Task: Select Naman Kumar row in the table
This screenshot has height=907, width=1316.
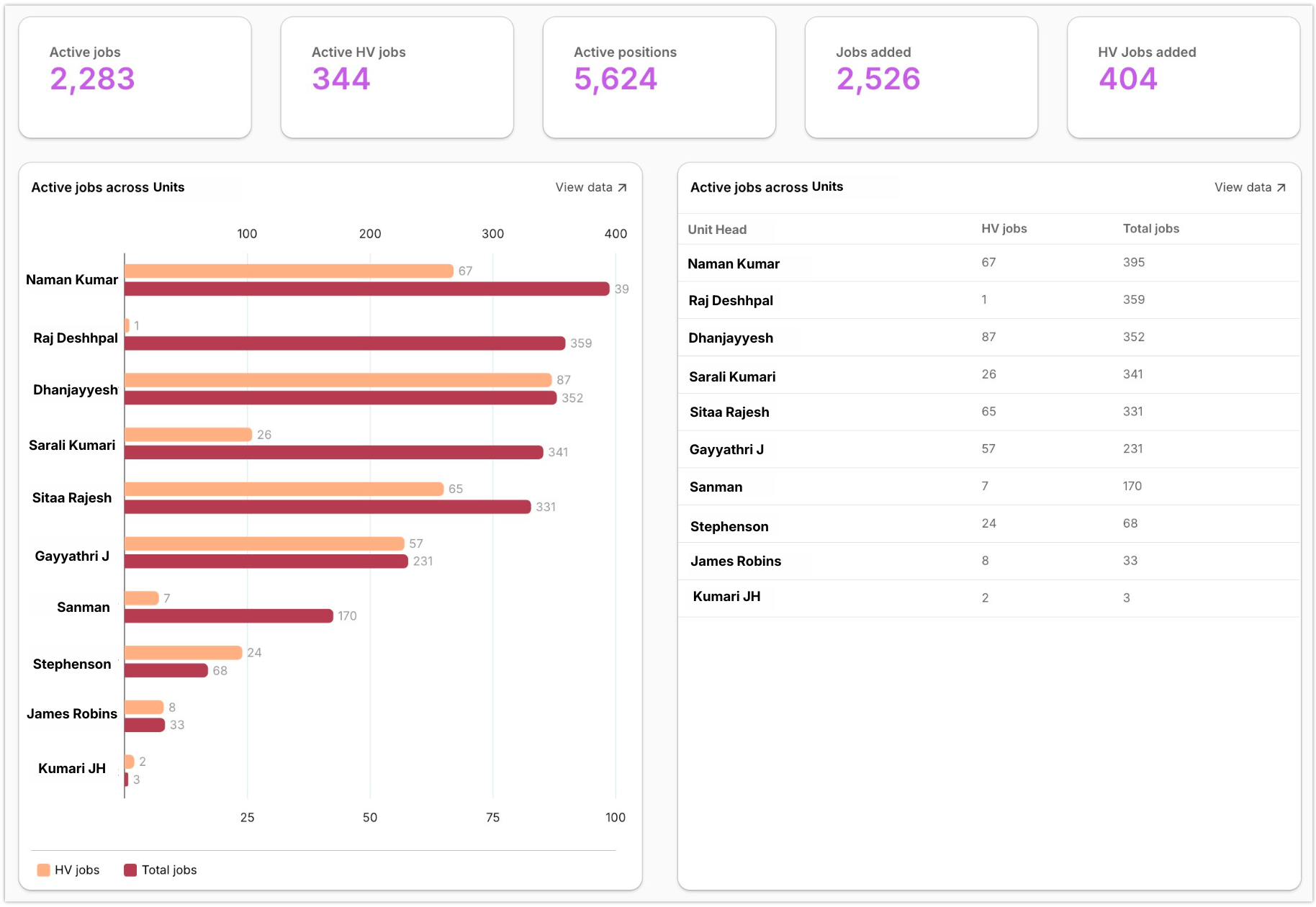Action: 989,263
